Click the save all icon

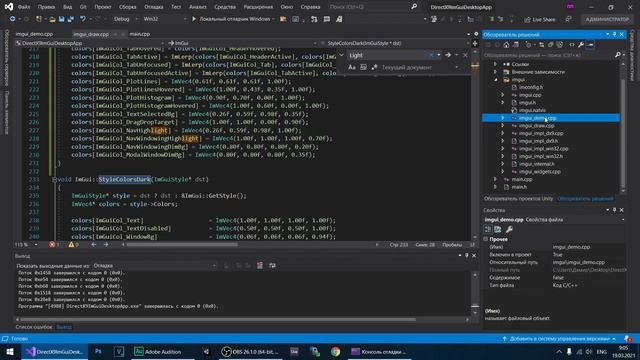click(x=70, y=19)
